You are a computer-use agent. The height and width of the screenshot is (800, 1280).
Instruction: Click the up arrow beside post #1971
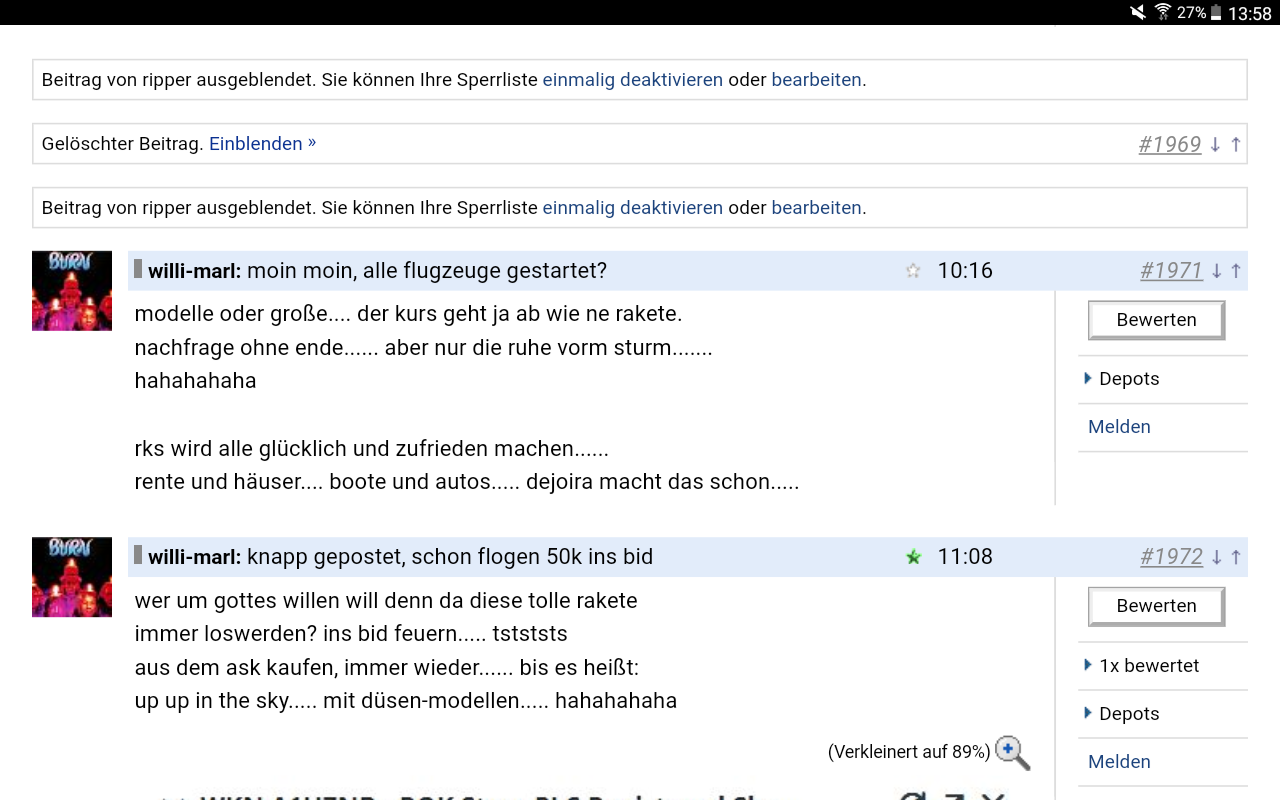tap(1235, 270)
